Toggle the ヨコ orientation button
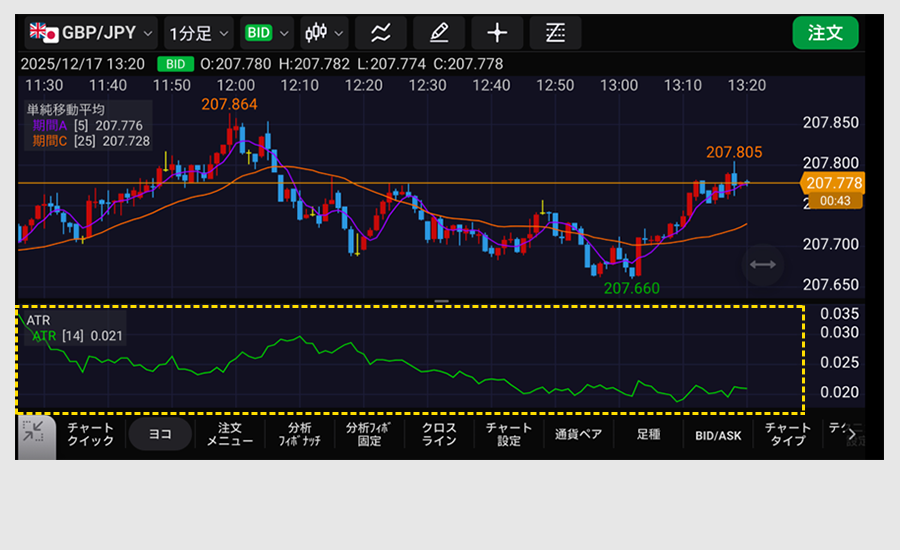900x550 pixels. (160, 435)
